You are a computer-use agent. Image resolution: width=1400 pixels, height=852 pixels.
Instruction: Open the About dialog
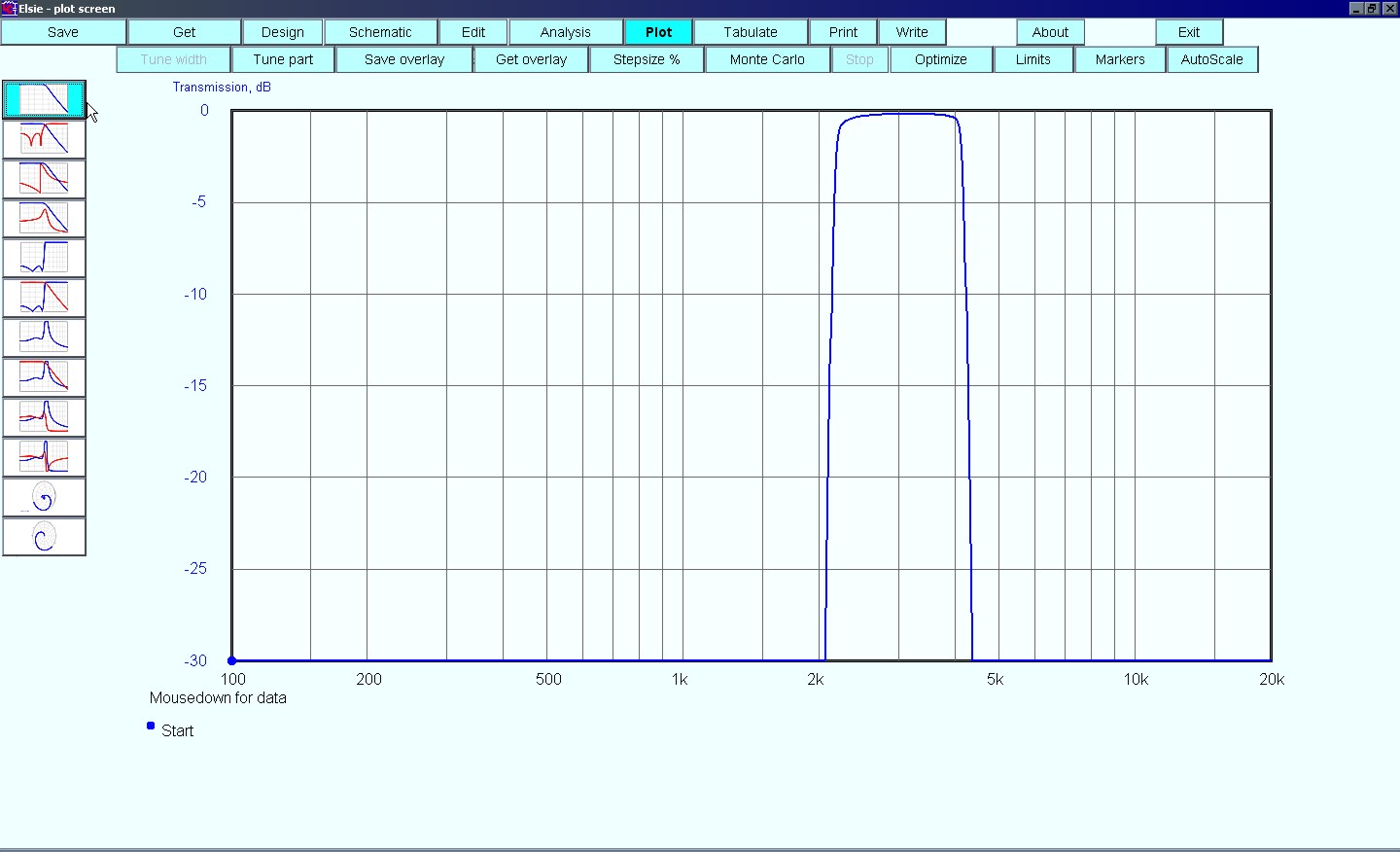point(1050,32)
